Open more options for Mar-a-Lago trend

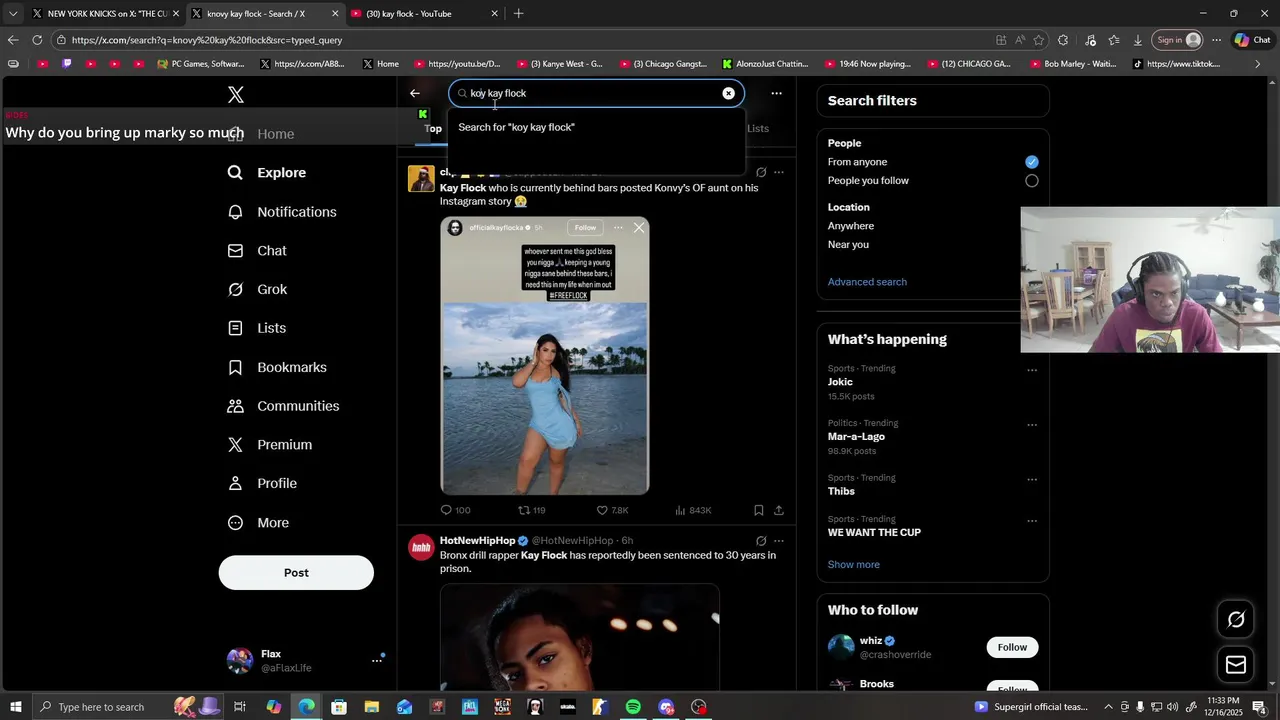click(1032, 425)
